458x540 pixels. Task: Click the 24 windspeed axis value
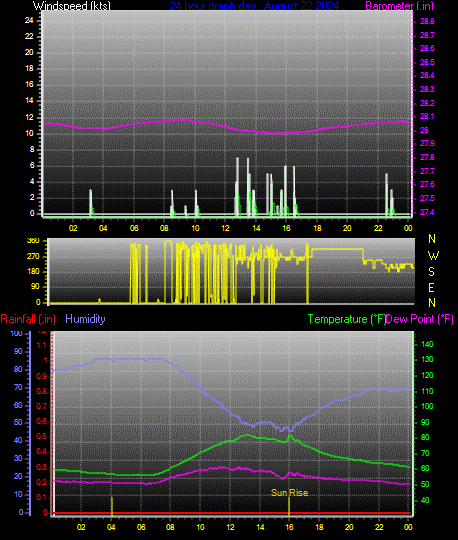[29, 20]
